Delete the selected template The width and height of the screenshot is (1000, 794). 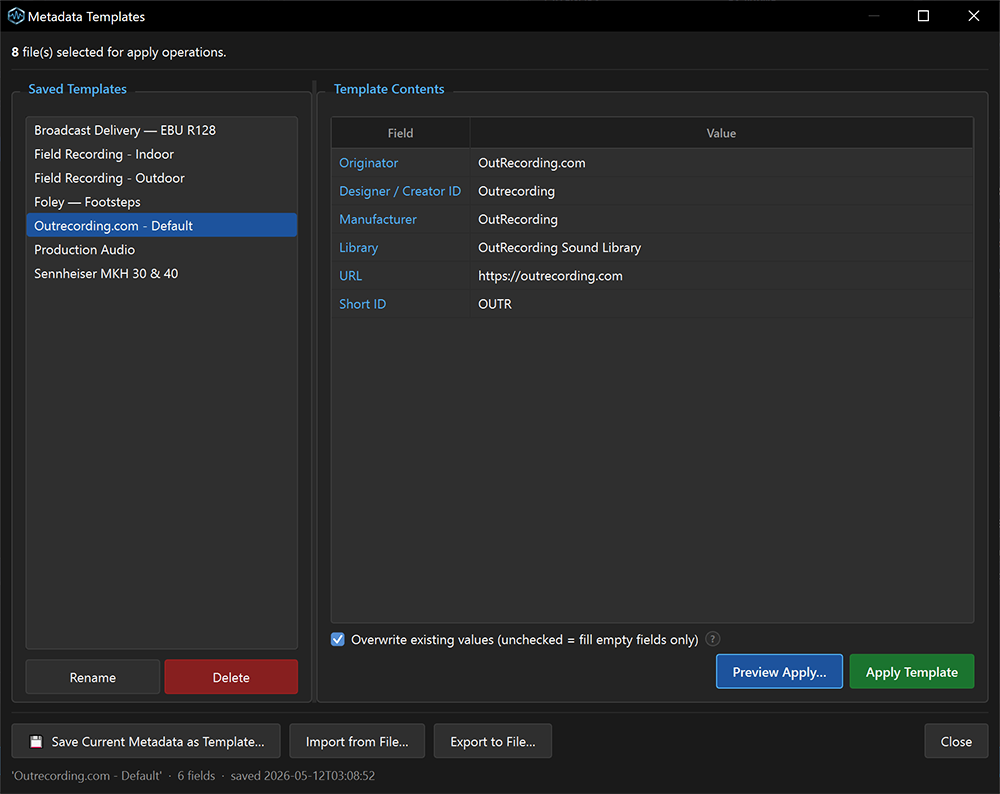tap(231, 677)
